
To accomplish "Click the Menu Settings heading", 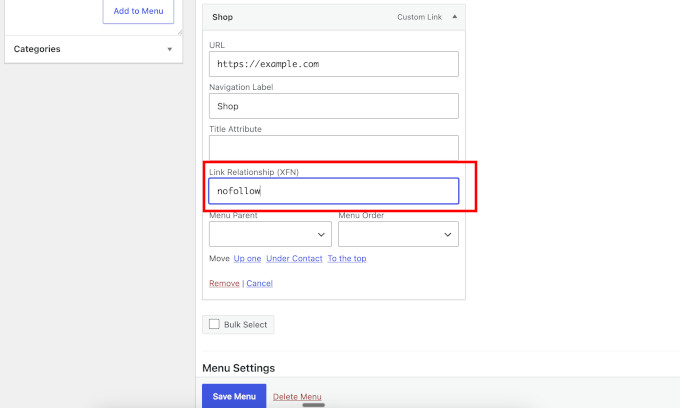I will click(x=239, y=368).
